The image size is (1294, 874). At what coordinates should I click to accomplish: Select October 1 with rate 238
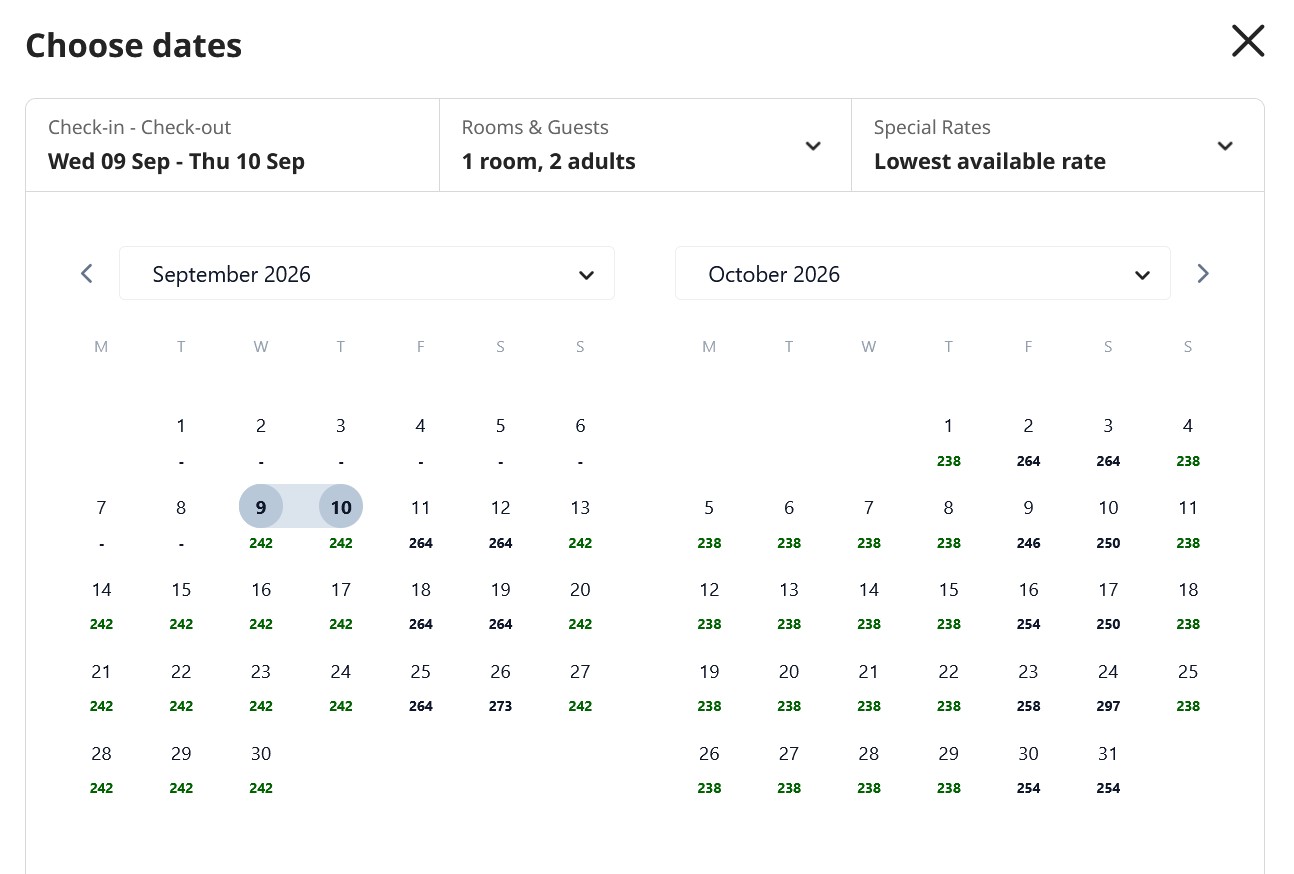[948, 440]
